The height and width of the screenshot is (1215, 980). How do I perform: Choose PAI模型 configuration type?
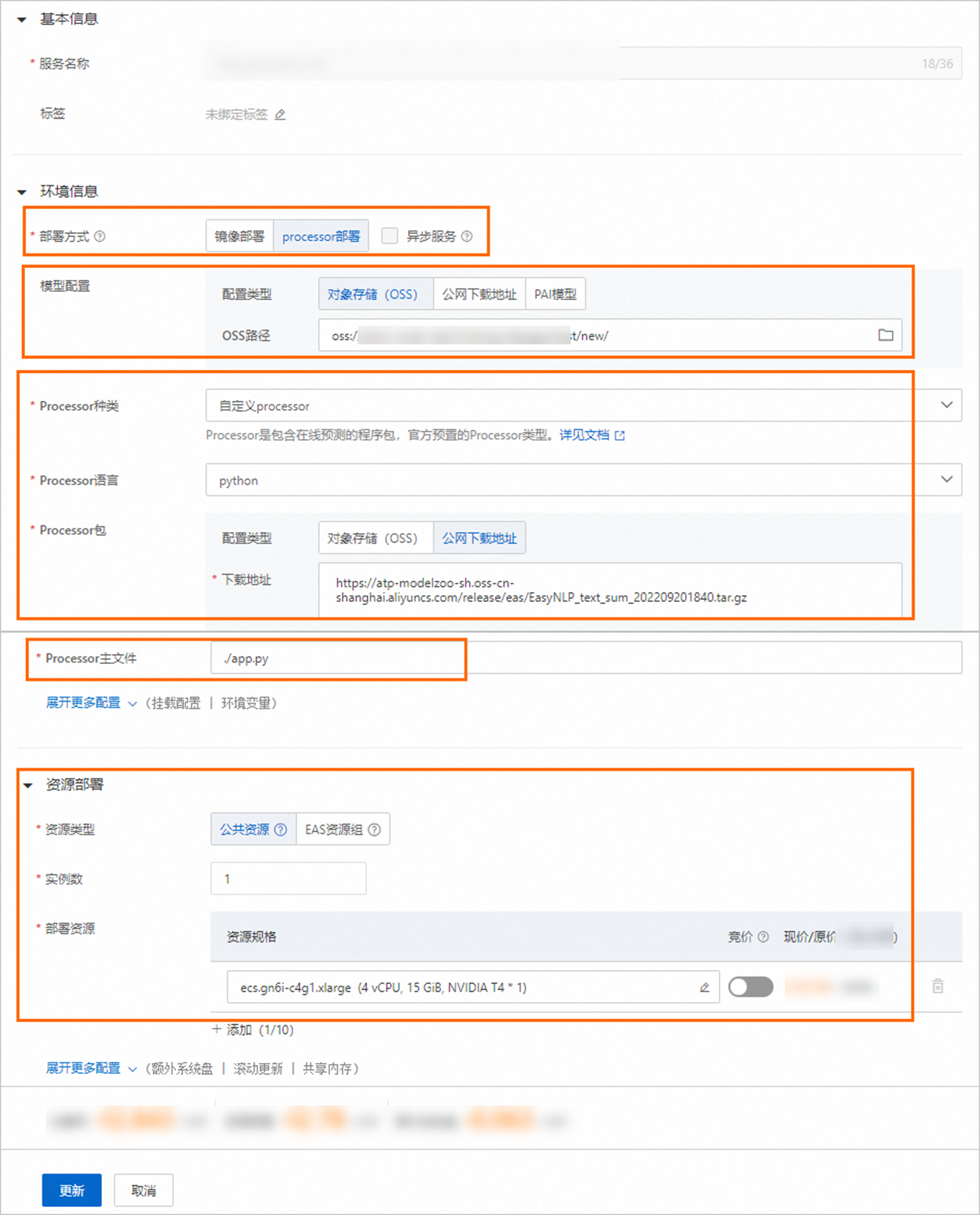point(555,294)
